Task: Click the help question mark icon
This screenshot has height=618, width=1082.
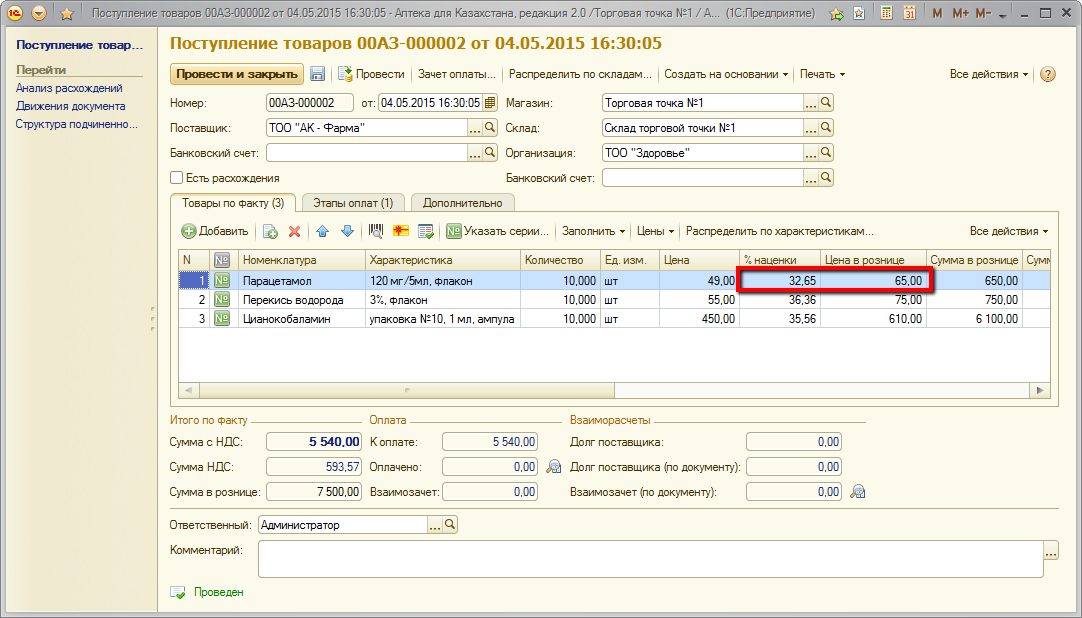Action: click(x=1048, y=74)
